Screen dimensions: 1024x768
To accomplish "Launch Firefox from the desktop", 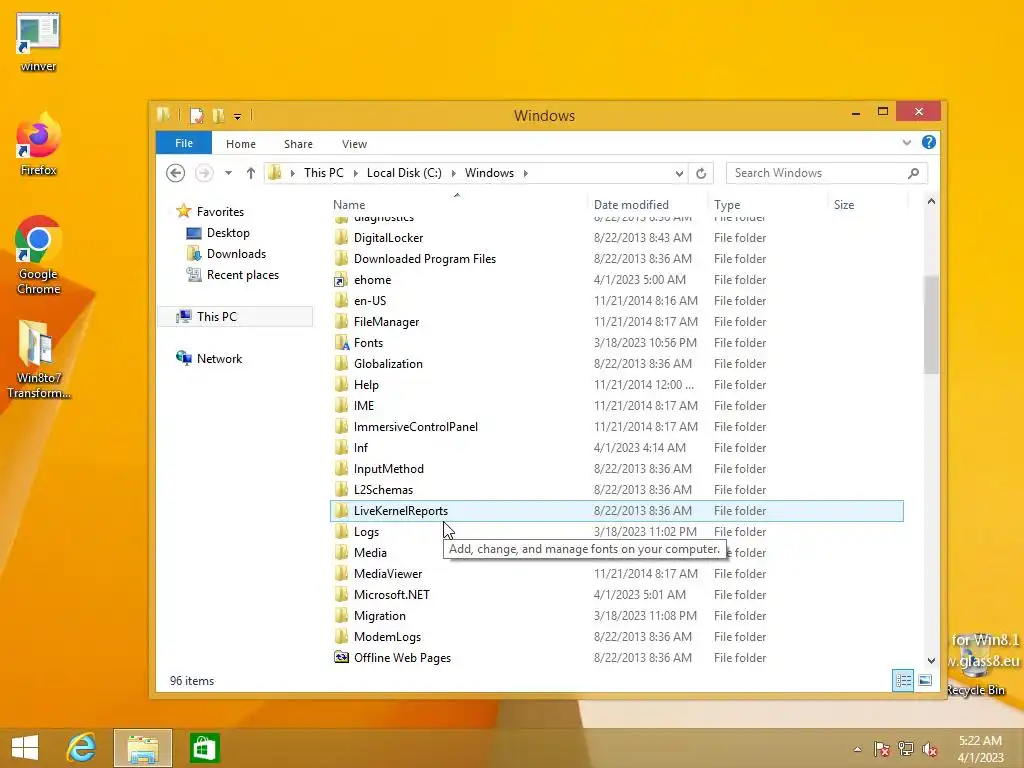I will tap(38, 144).
